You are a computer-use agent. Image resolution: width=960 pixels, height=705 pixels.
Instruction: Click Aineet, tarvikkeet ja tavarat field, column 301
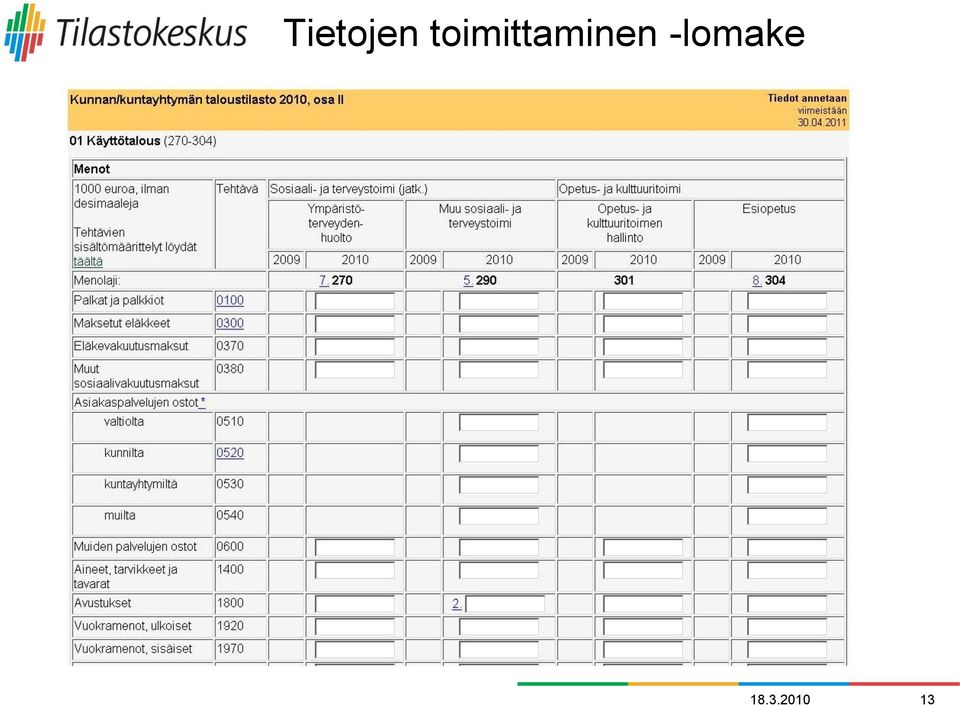(x=643, y=570)
